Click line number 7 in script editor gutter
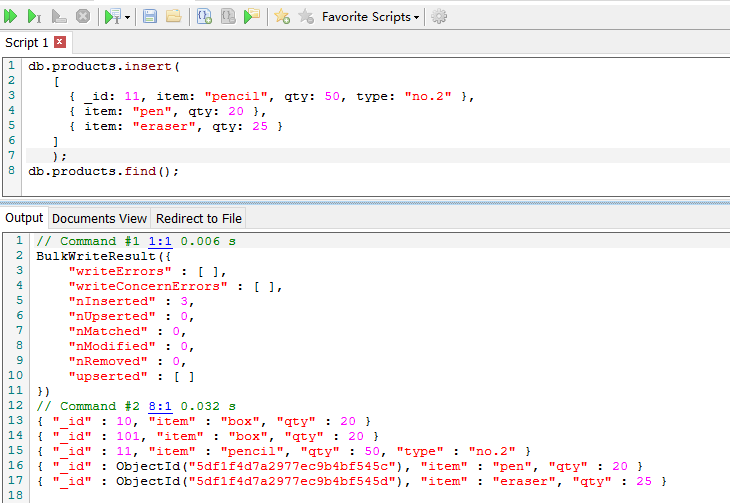Image resolution: width=730 pixels, height=503 pixels. pos(12,156)
